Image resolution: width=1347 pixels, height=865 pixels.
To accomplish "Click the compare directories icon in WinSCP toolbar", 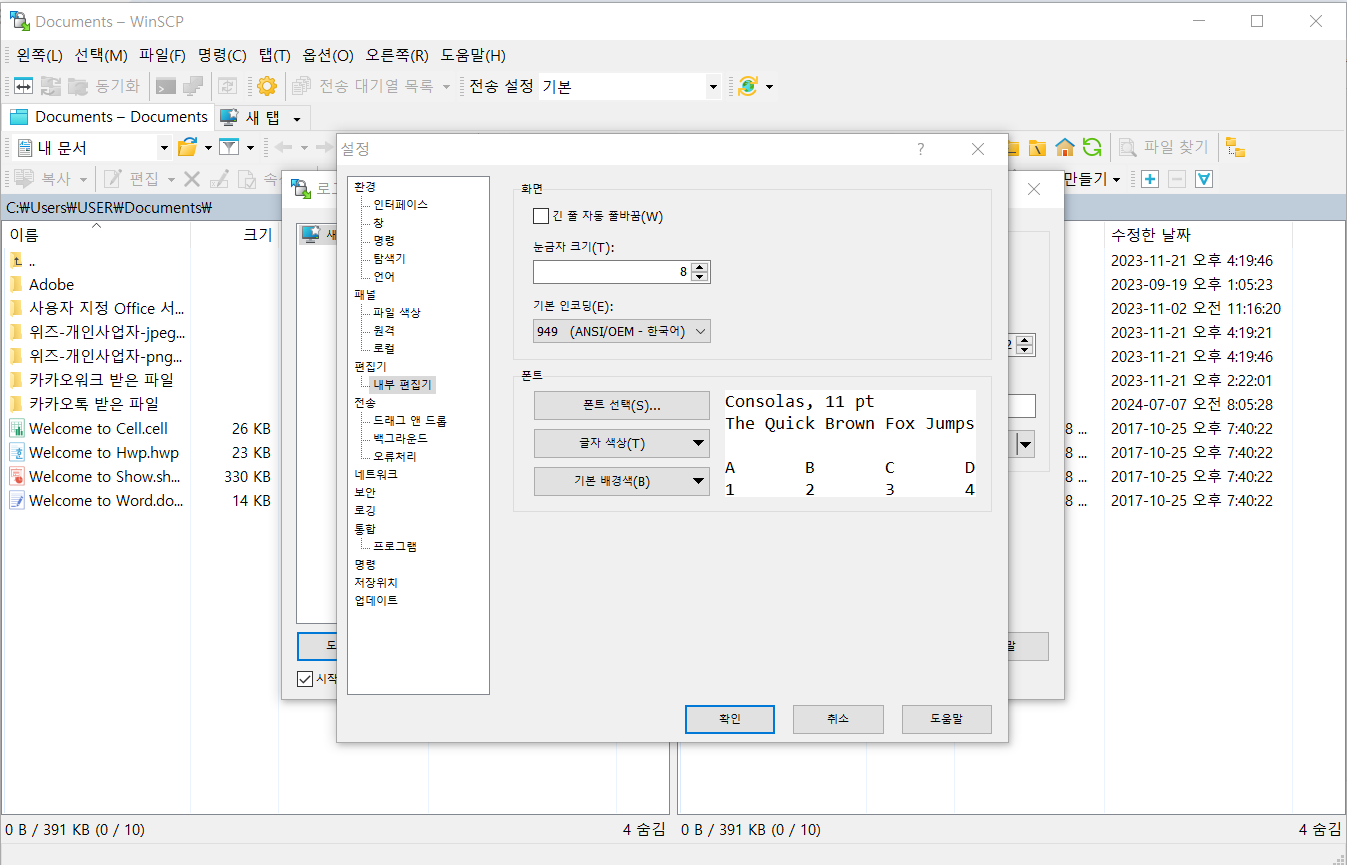I will click(23, 86).
